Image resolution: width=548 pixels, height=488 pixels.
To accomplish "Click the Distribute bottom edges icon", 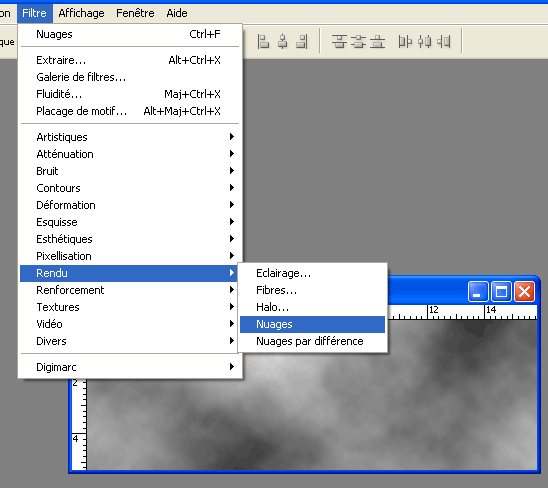I will click(377, 42).
